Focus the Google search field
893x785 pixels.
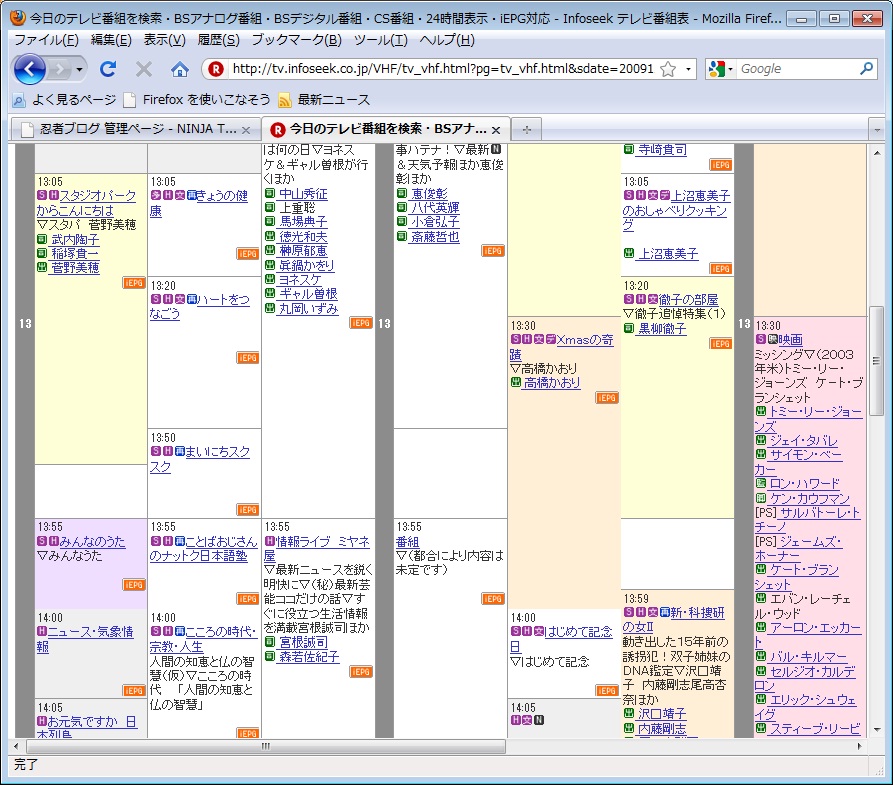coord(797,69)
